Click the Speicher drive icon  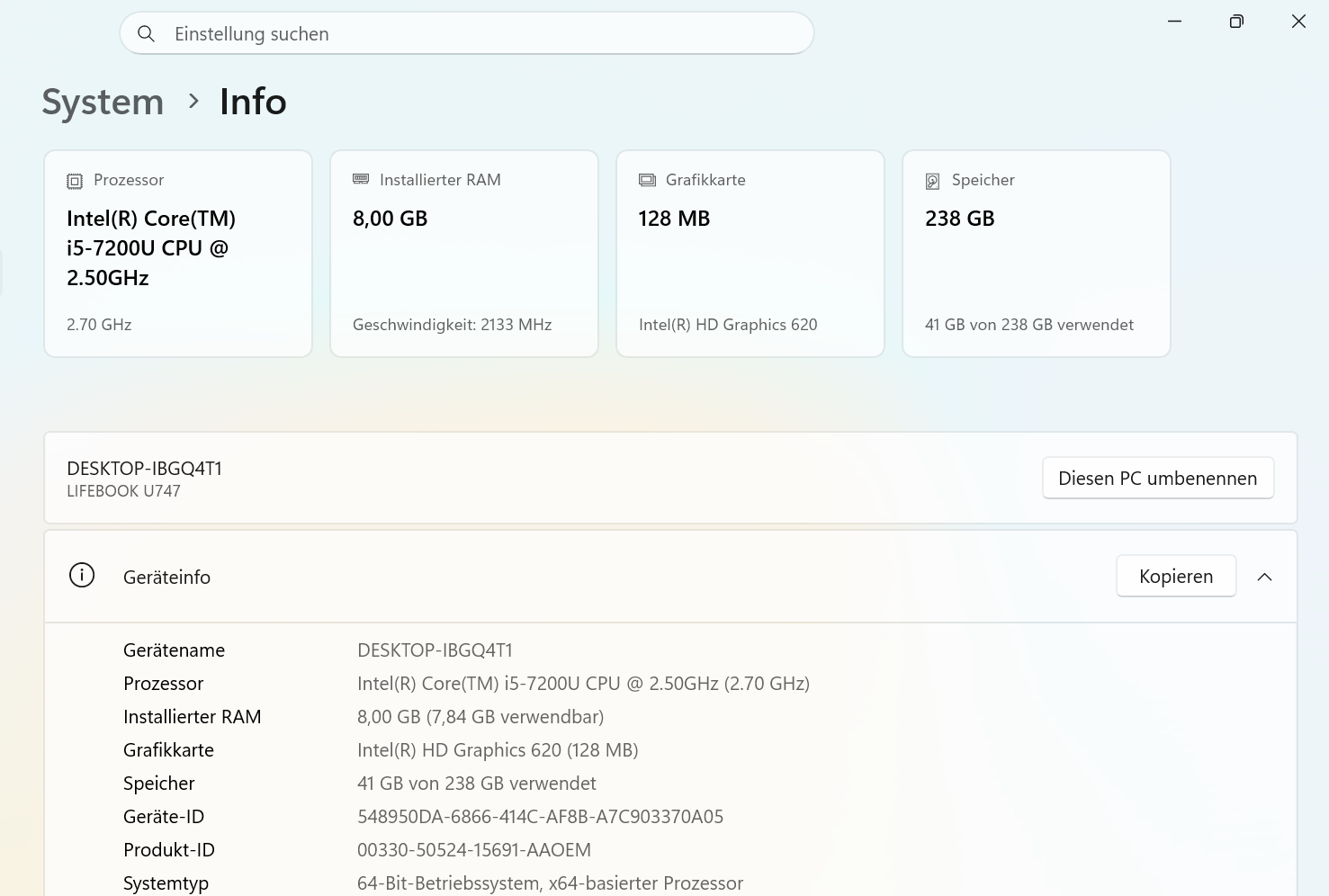pyautogui.click(x=933, y=181)
